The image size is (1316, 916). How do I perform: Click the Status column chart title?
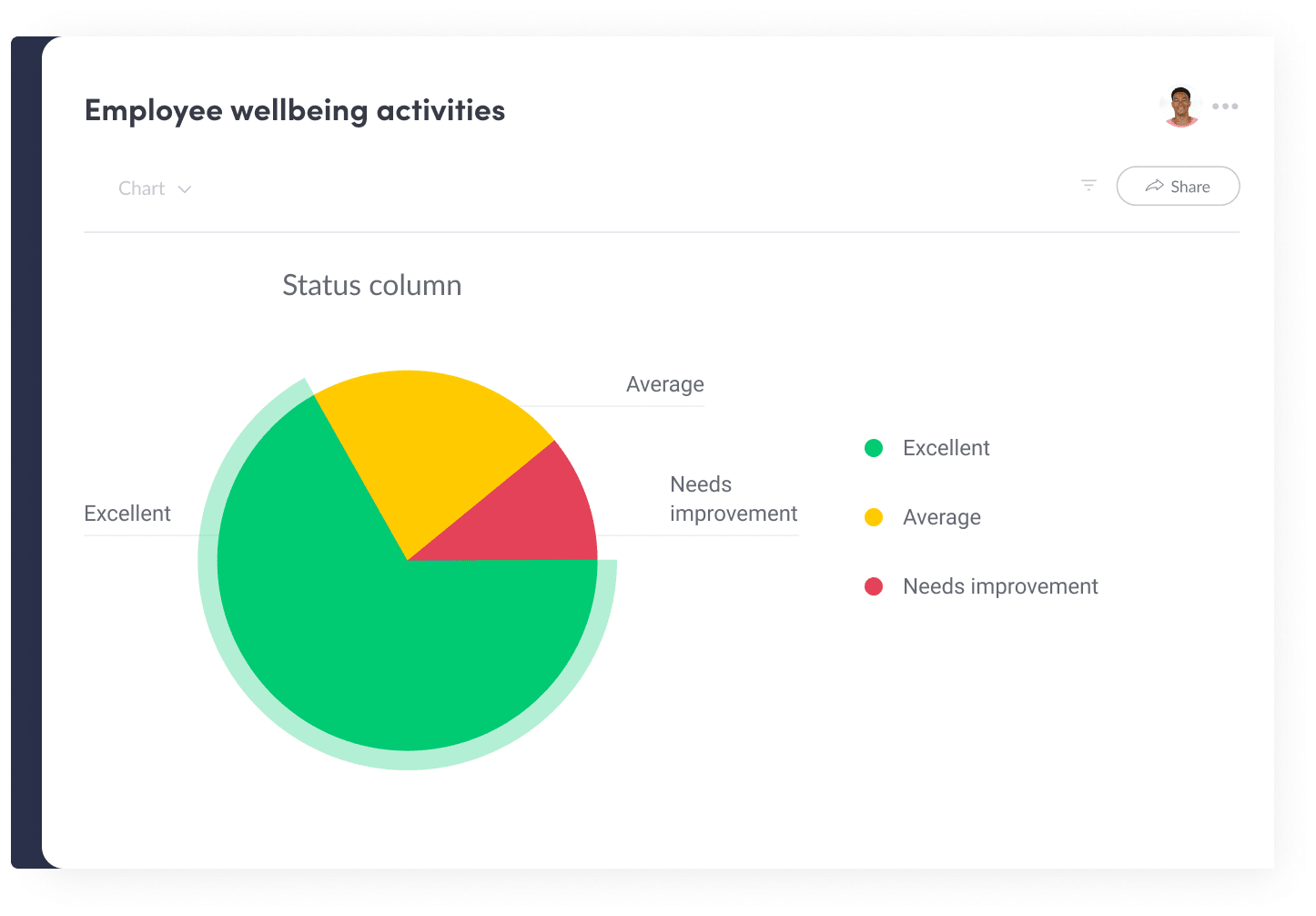[x=371, y=286]
